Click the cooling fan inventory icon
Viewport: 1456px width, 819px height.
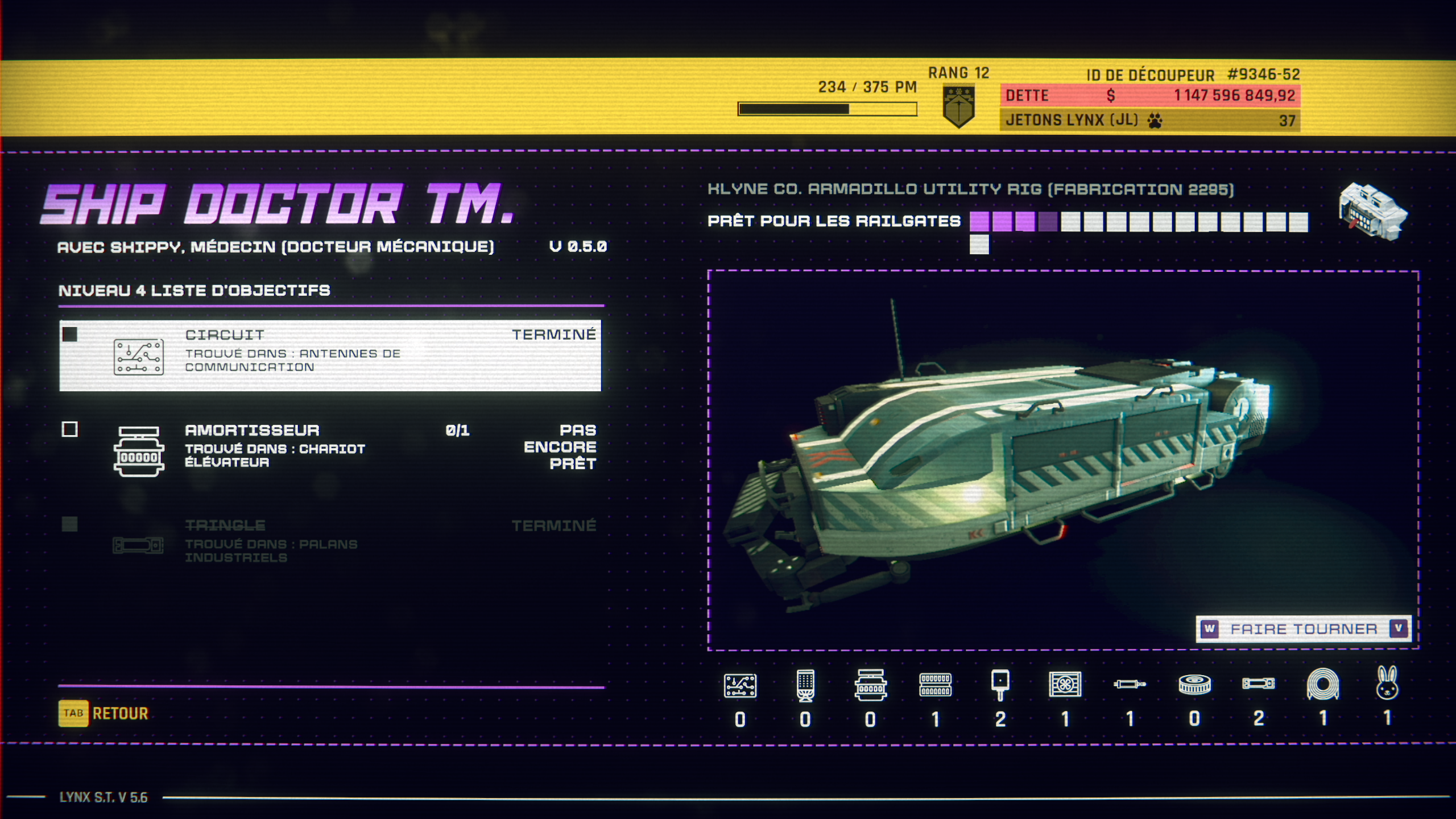click(1065, 684)
